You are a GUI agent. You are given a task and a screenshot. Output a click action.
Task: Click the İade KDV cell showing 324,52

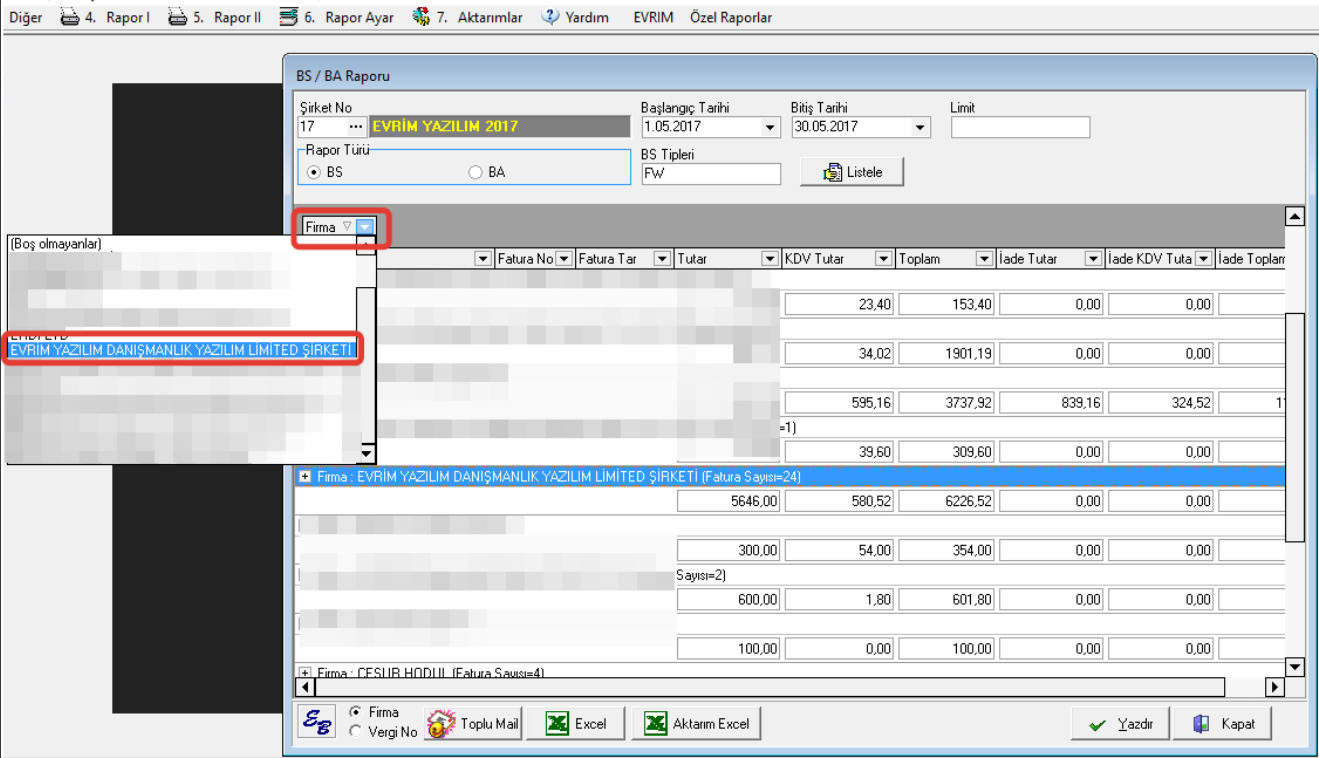click(x=1161, y=403)
